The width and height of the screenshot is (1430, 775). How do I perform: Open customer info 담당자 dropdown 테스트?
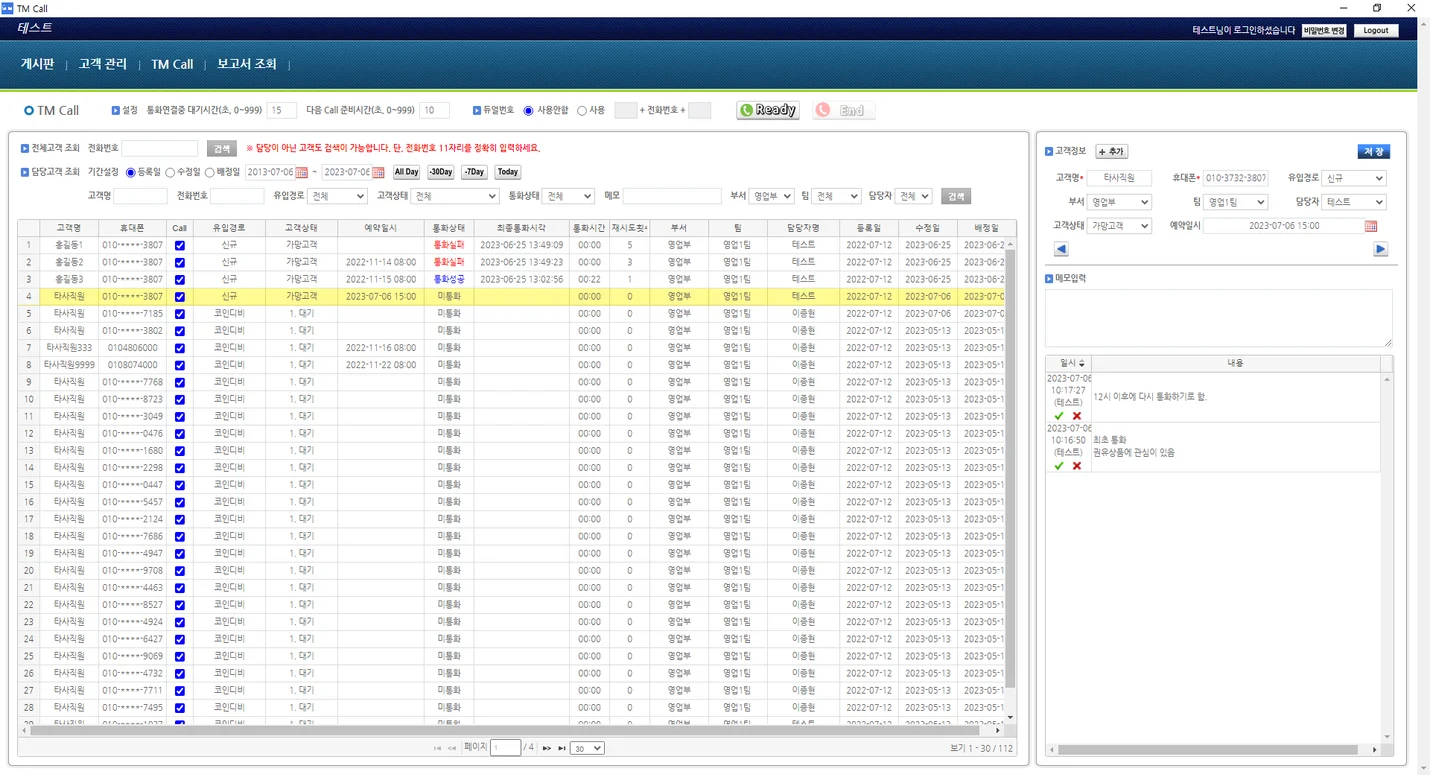[1354, 202]
